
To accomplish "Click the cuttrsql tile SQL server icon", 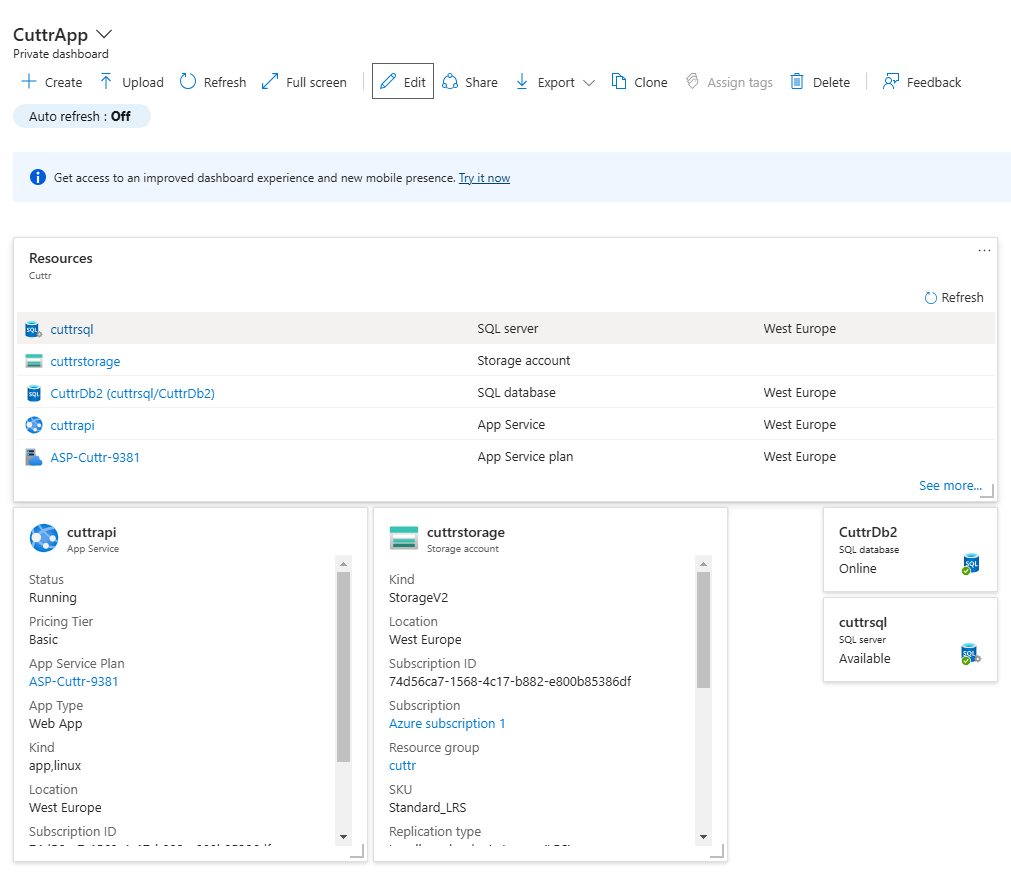I will tap(970, 654).
